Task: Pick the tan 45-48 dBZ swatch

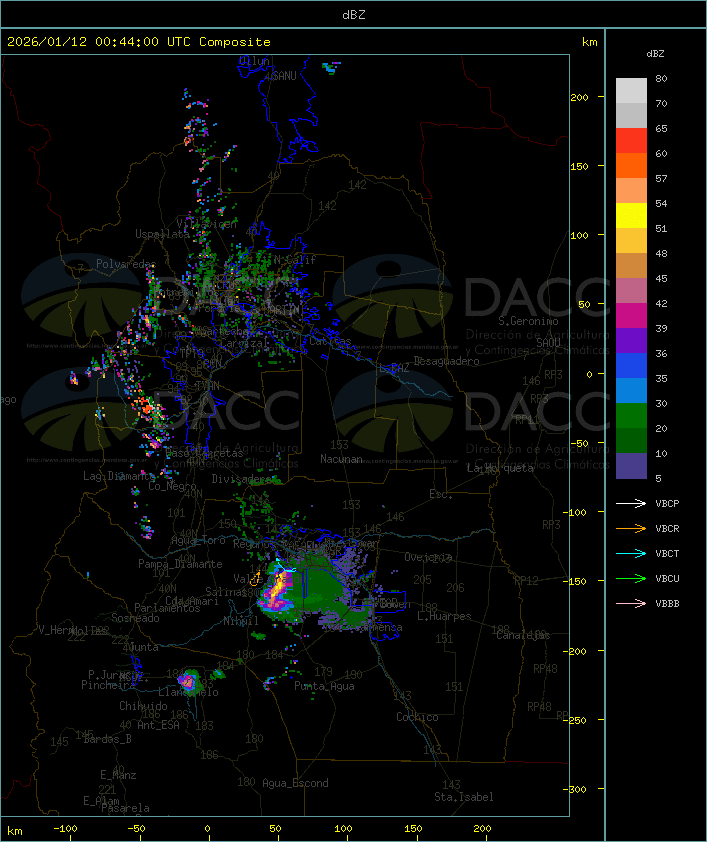Action: pyautogui.click(x=631, y=265)
